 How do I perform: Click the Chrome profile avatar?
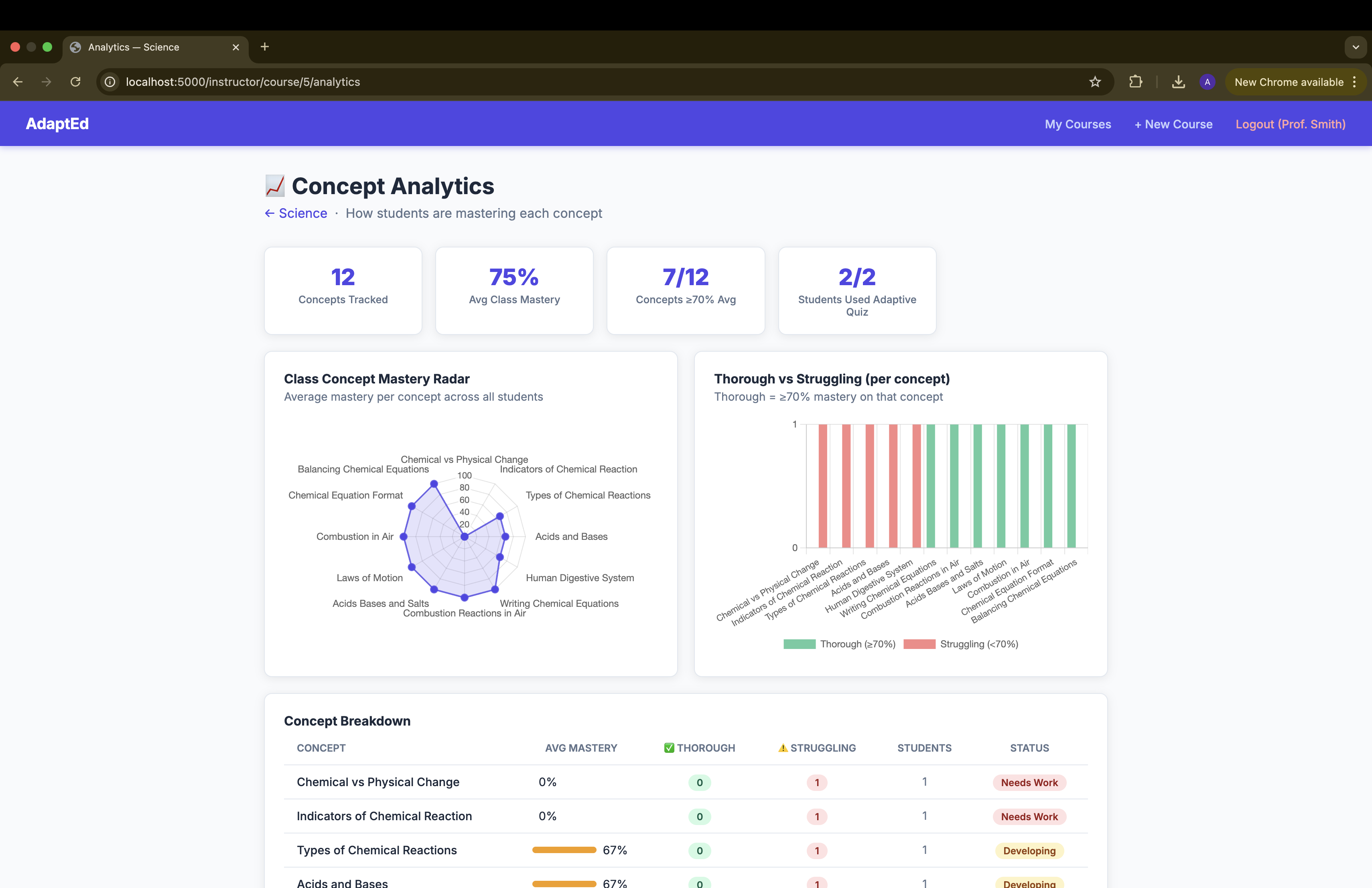pos(1207,82)
